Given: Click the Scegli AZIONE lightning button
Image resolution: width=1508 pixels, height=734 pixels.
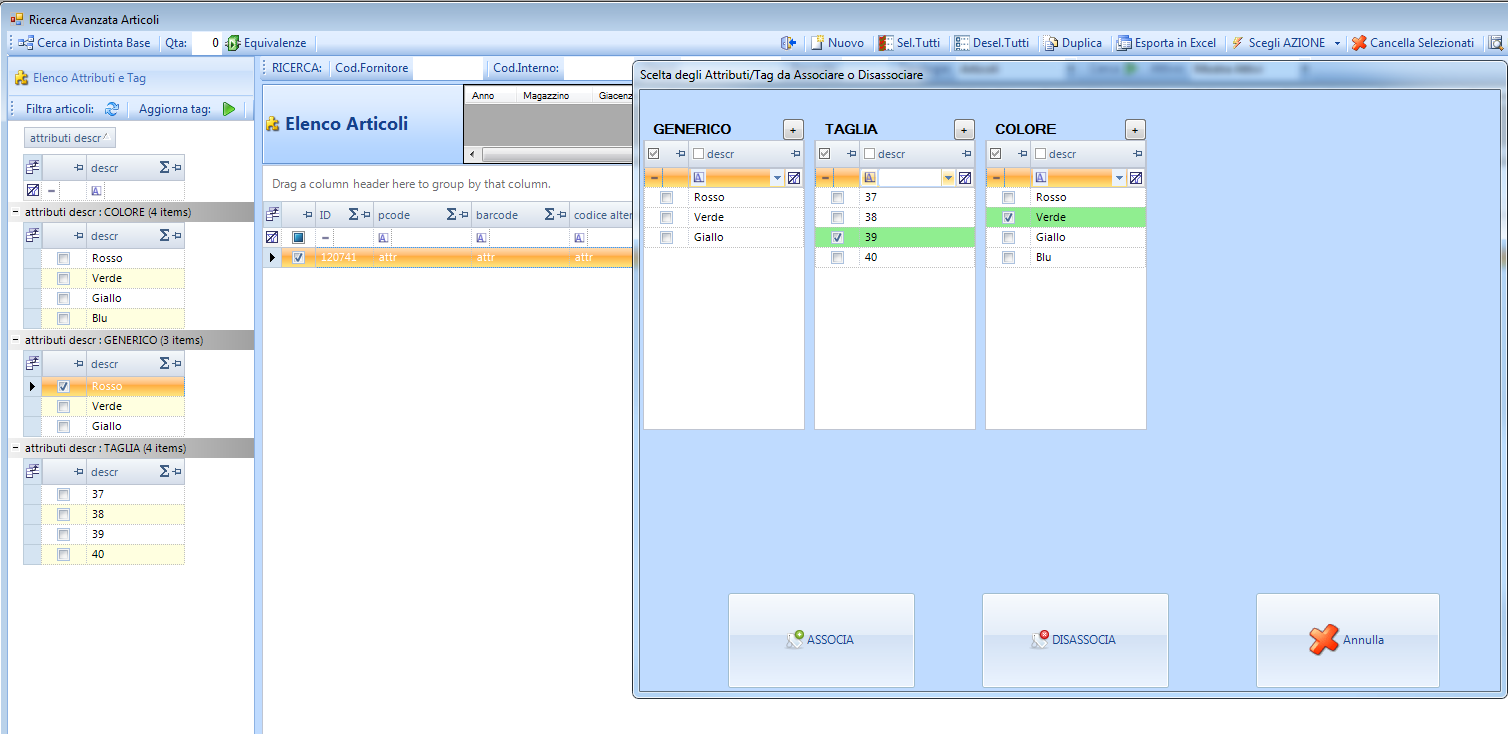Looking at the screenshot, I should coord(1278,43).
